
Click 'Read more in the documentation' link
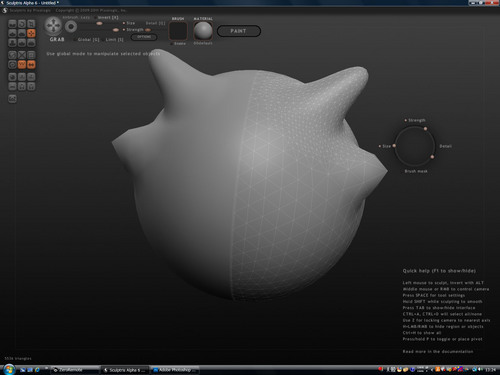pos(438,351)
